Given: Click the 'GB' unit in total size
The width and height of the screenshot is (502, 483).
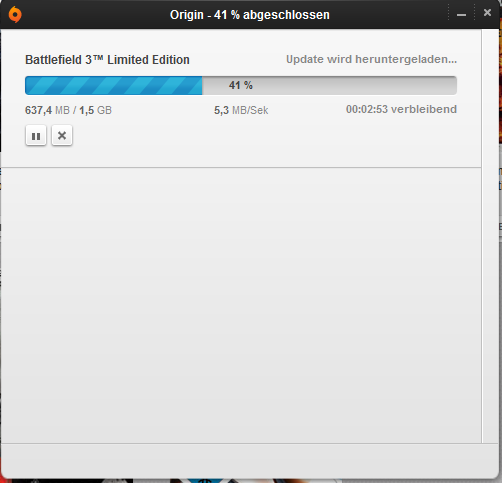Looking at the screenshot, I should (x=104, y=110).
